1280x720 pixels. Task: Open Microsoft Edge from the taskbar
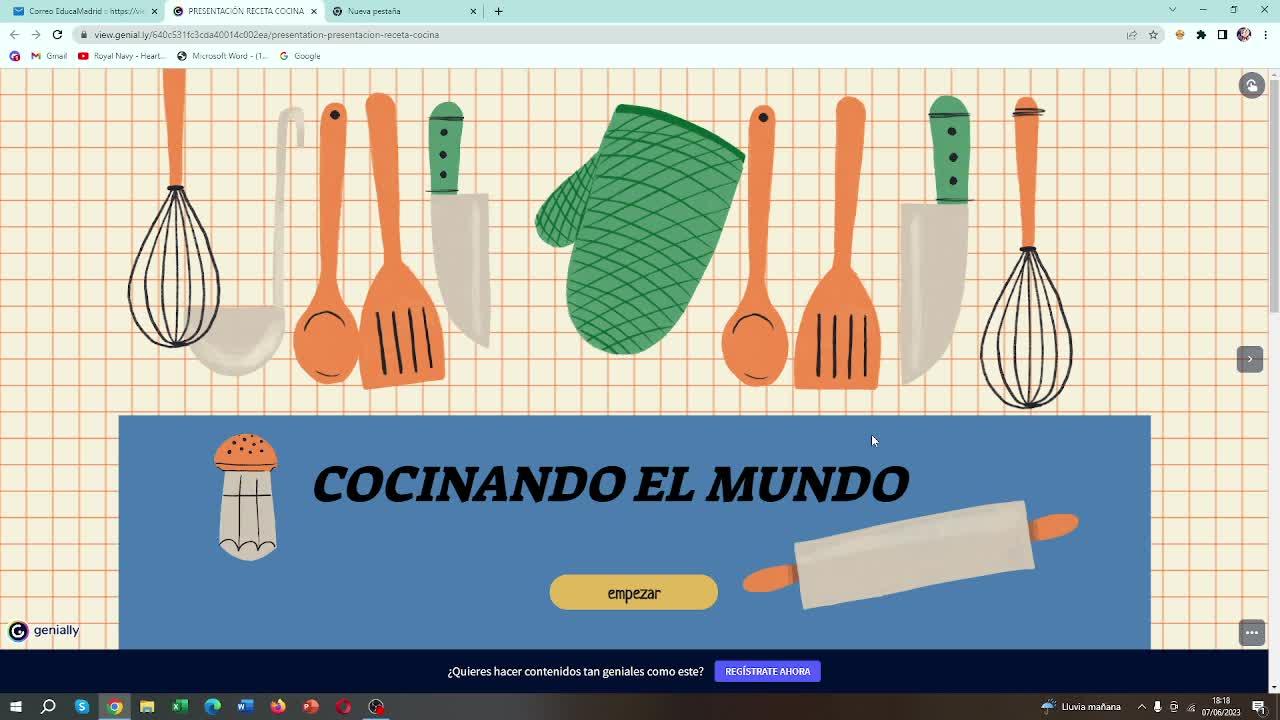point(213,706)
